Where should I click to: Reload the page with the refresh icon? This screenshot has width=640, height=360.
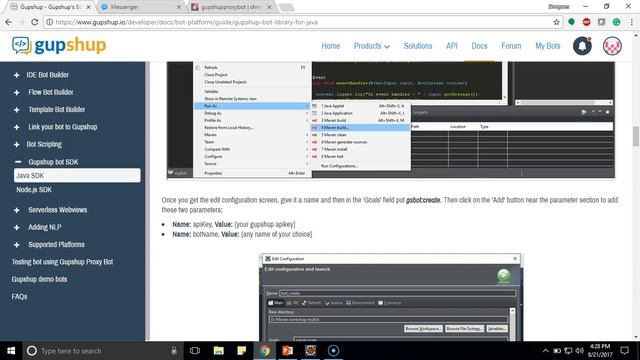[35, 22]
